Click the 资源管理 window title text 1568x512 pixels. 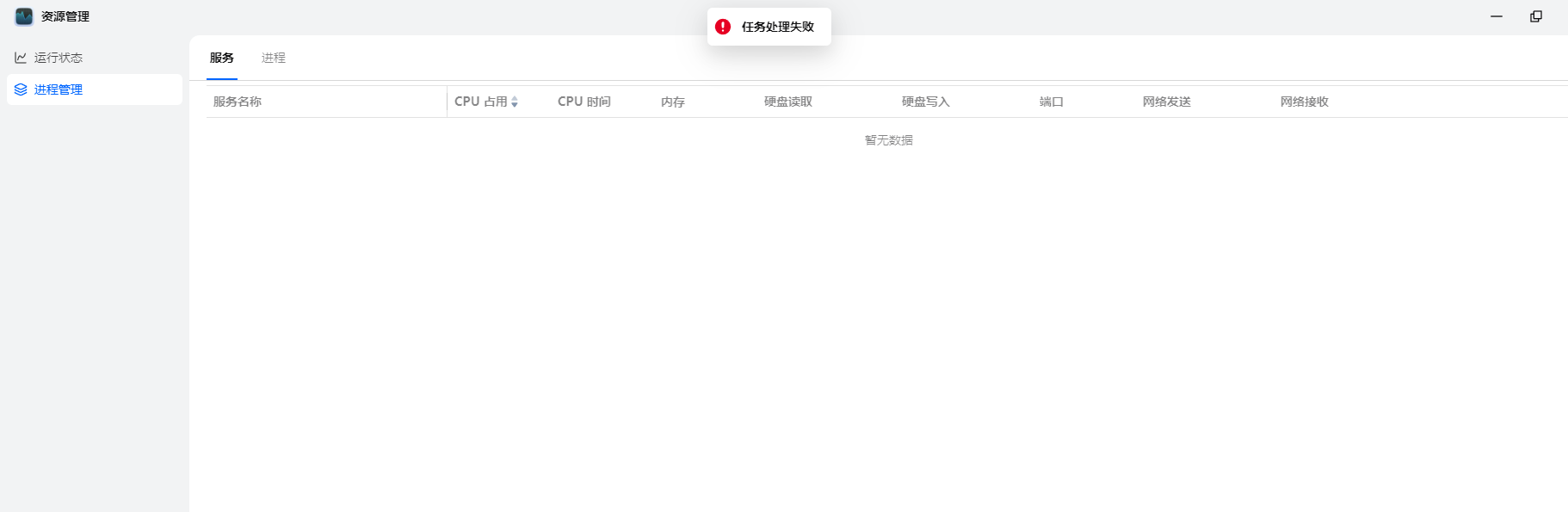65,16
